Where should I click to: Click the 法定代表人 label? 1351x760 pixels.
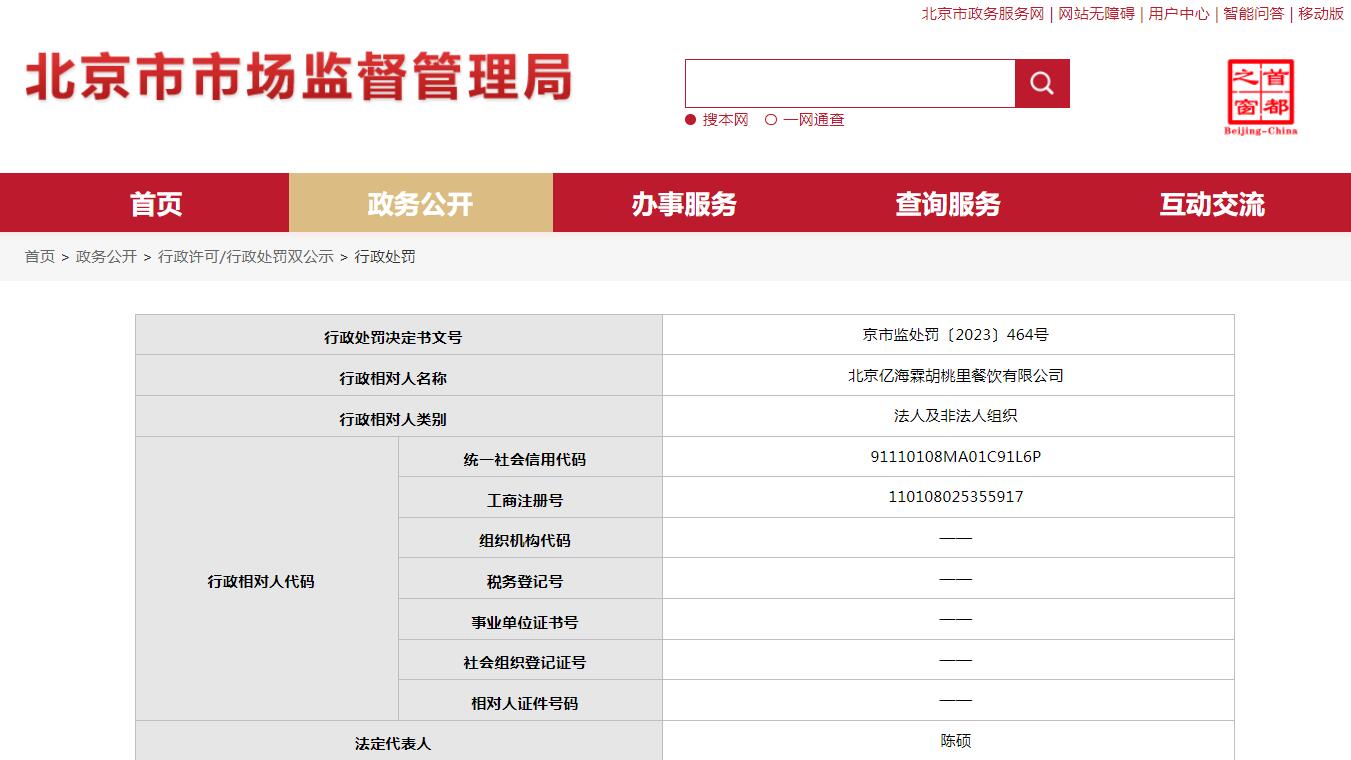[x=393, y=745]
